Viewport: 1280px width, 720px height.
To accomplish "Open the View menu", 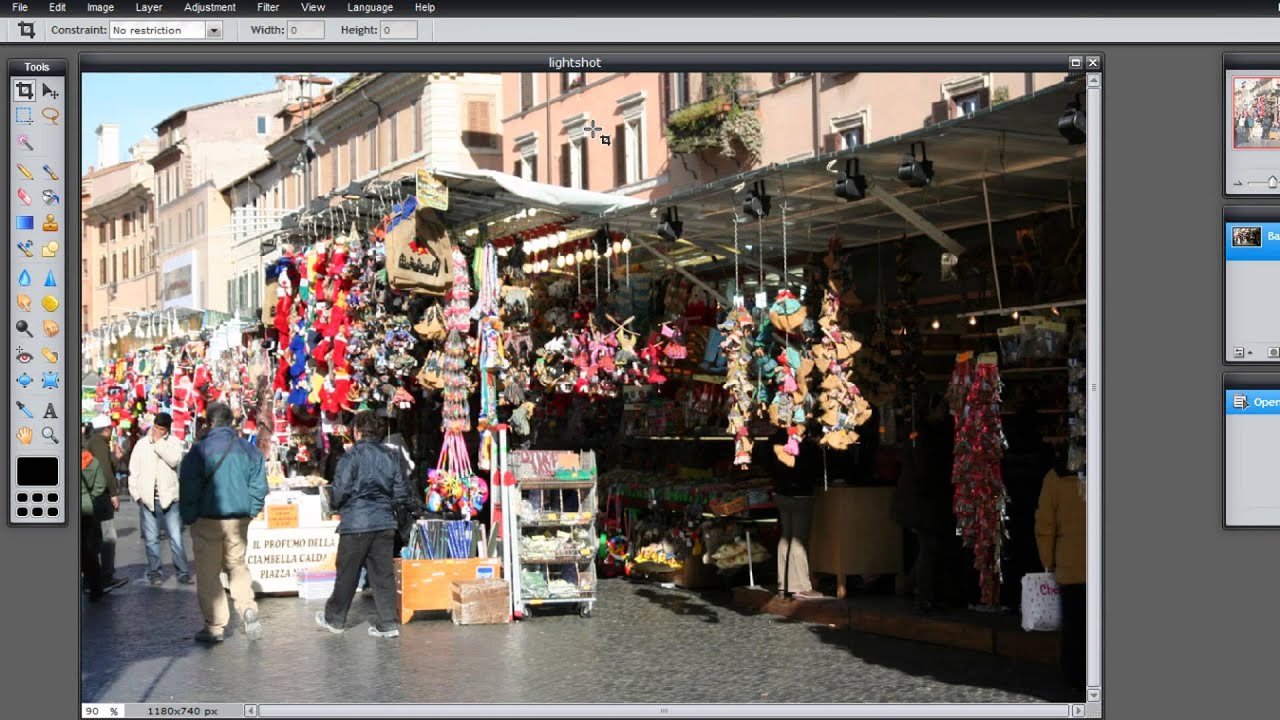I will click(313, 7).
